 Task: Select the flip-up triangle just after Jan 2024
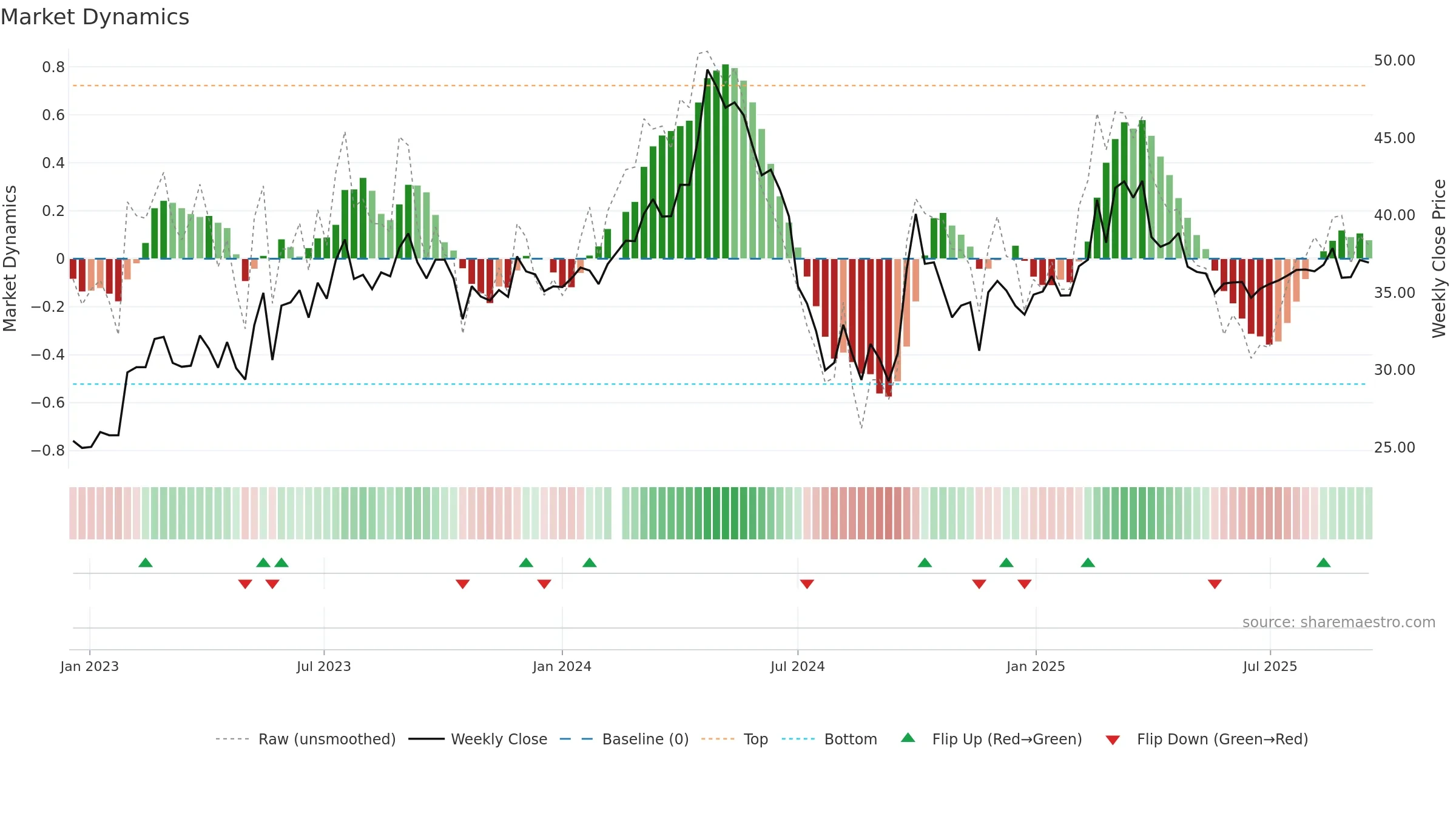[x=590, y=562]
